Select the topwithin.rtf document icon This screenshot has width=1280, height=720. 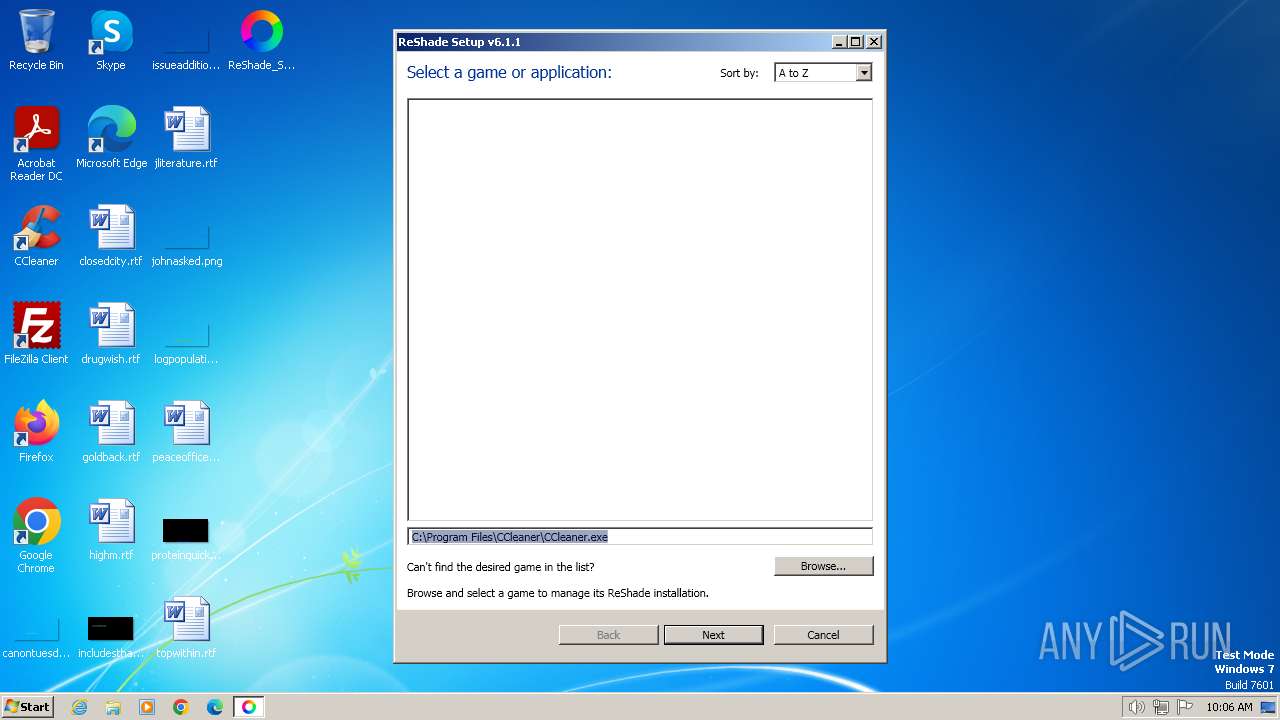click(x=186, y=628)
